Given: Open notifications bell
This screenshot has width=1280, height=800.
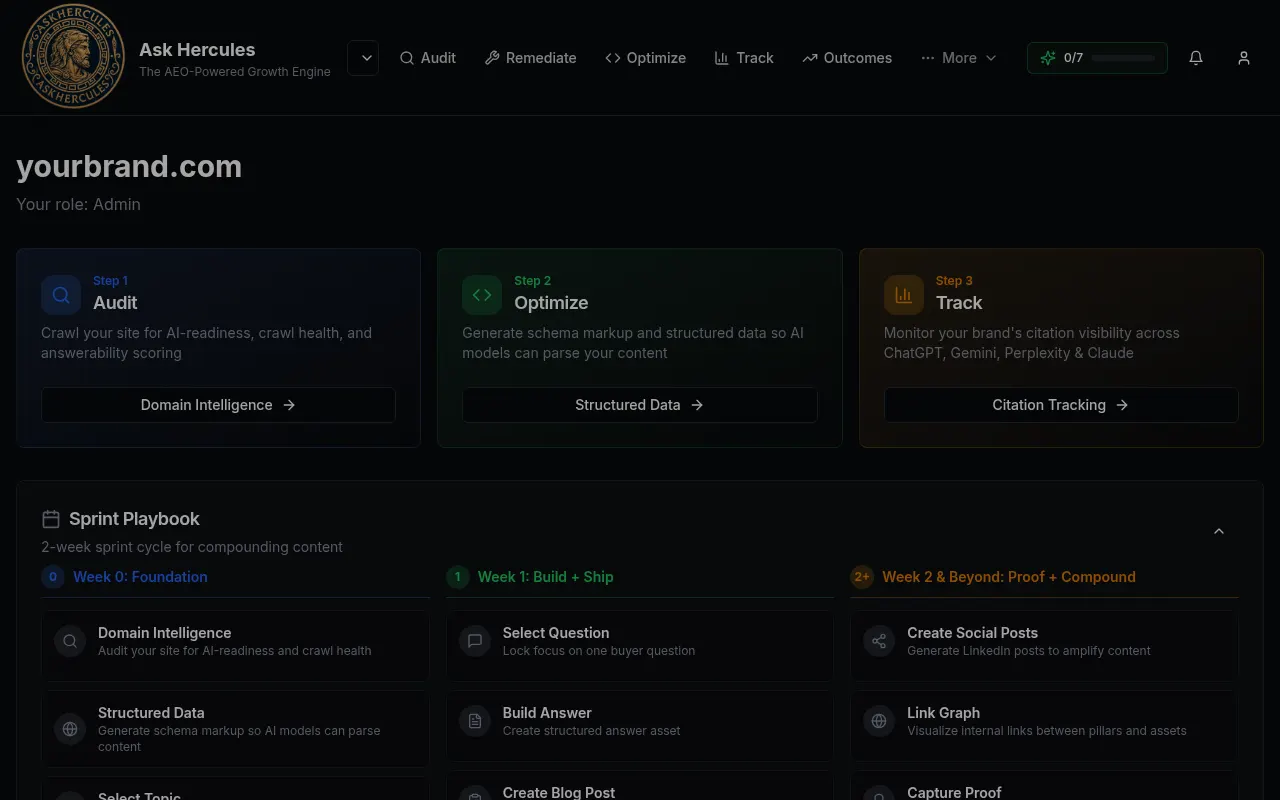Looking at the screenshot, I should pos(1196,58).
